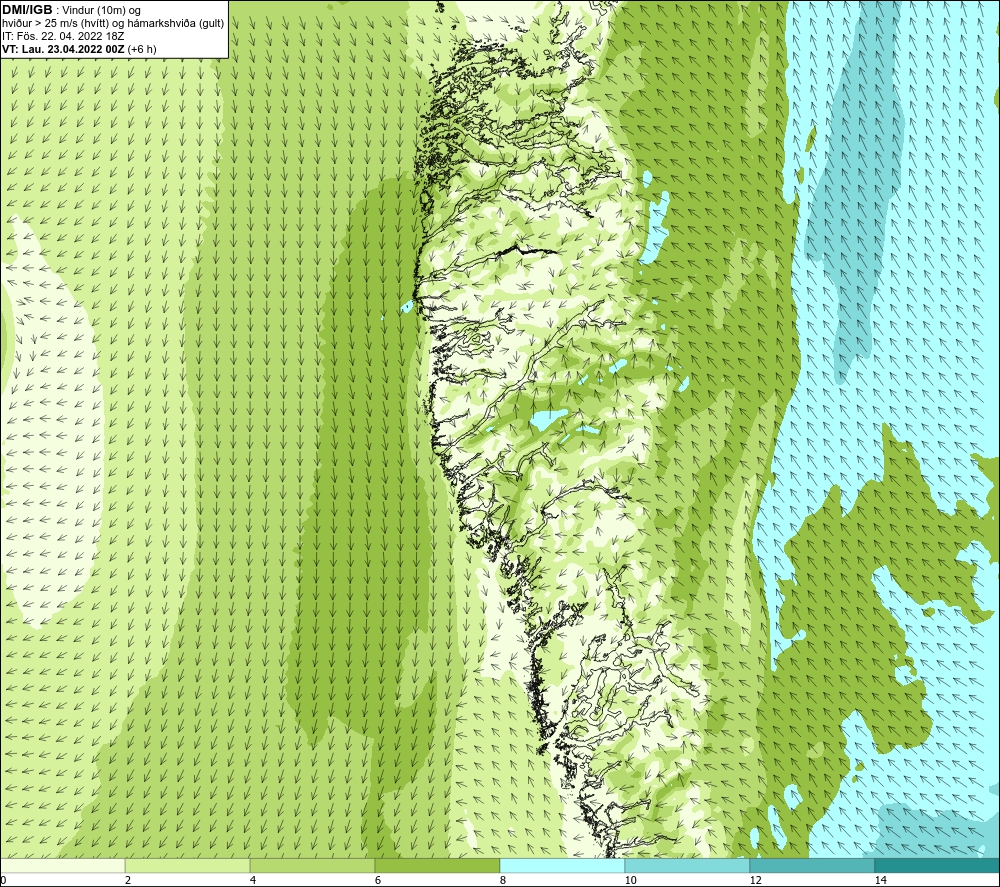Click the 8–10 m/s pale cyan legend swatch
1000x887 pixels.
pos(562,865)
